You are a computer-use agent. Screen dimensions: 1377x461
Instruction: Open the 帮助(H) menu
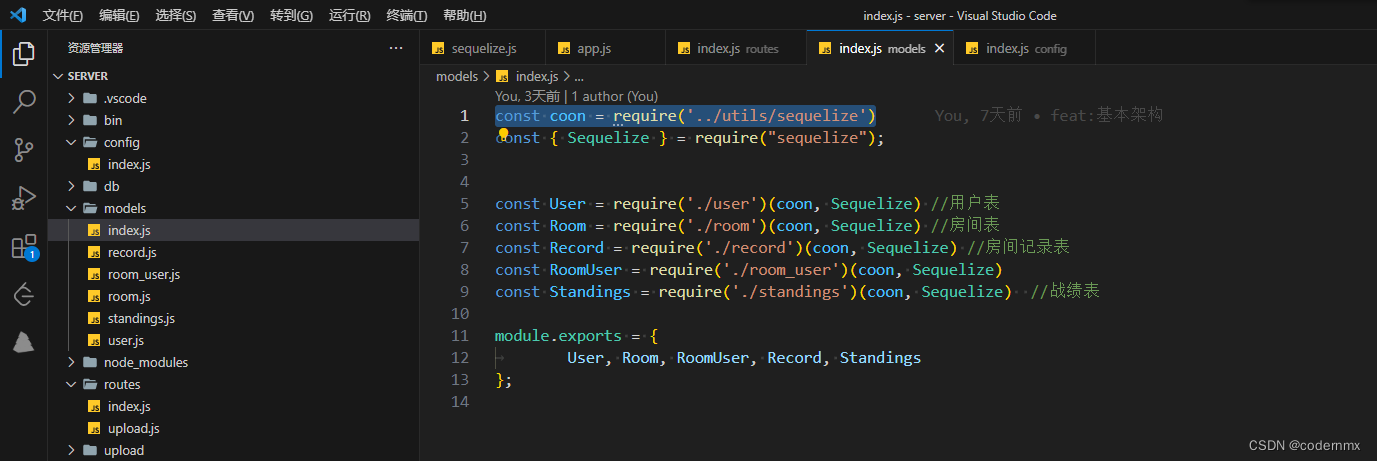pyautogui.click(x=464, y=16)
